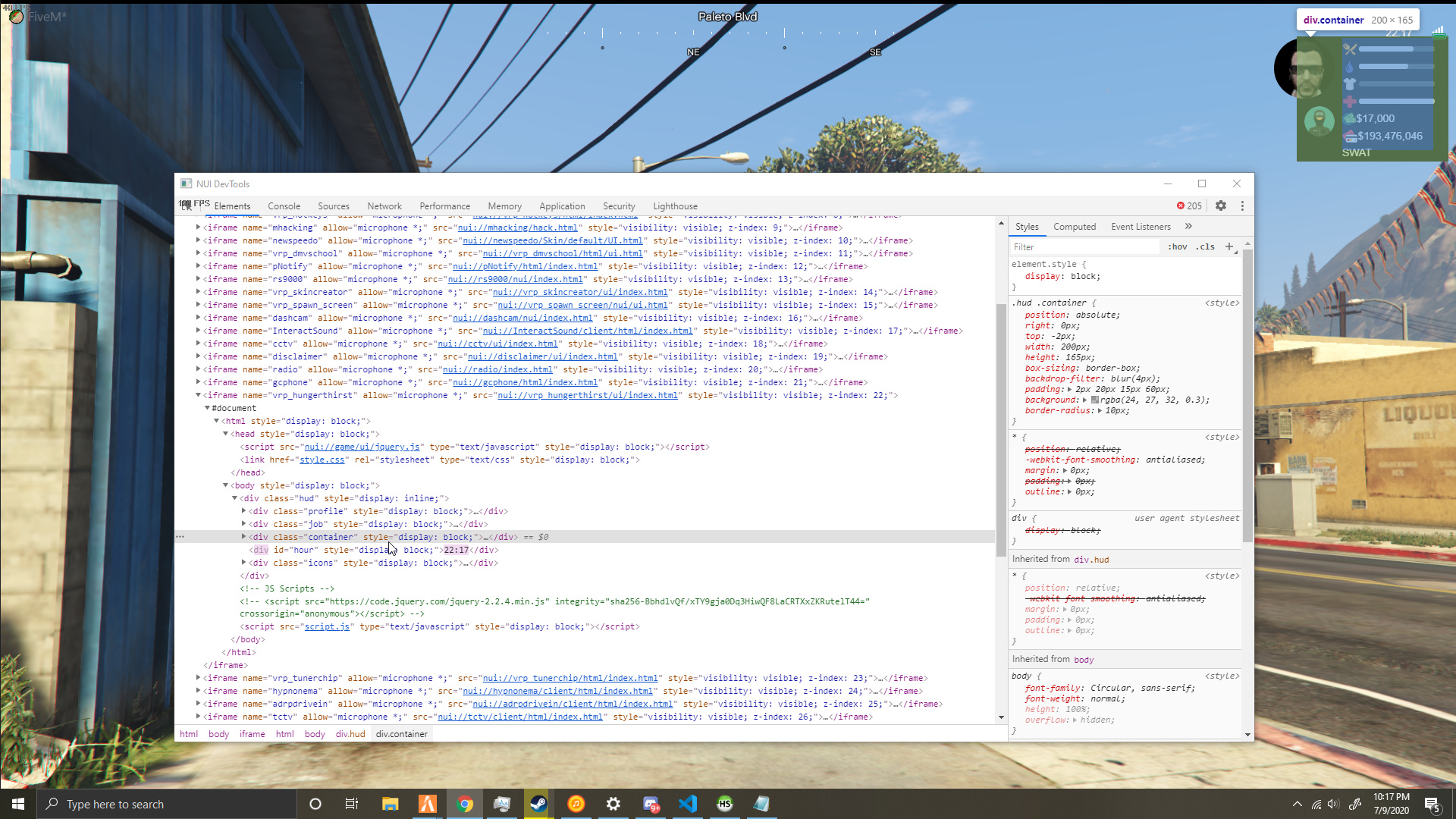Expand the background property value arrow
This screenshot has width=1456, height=819.
click(x=1084, y=400)
